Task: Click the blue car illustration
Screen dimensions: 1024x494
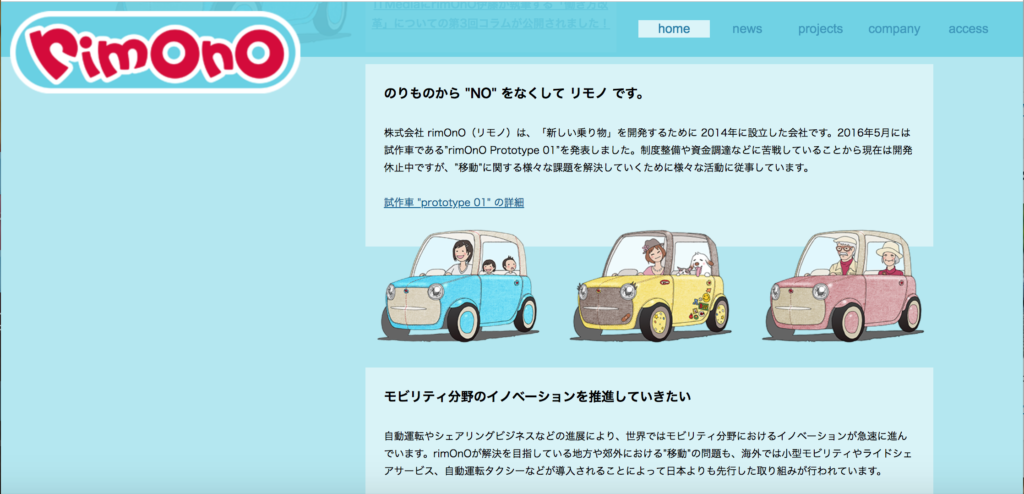Action: point(458,286)
